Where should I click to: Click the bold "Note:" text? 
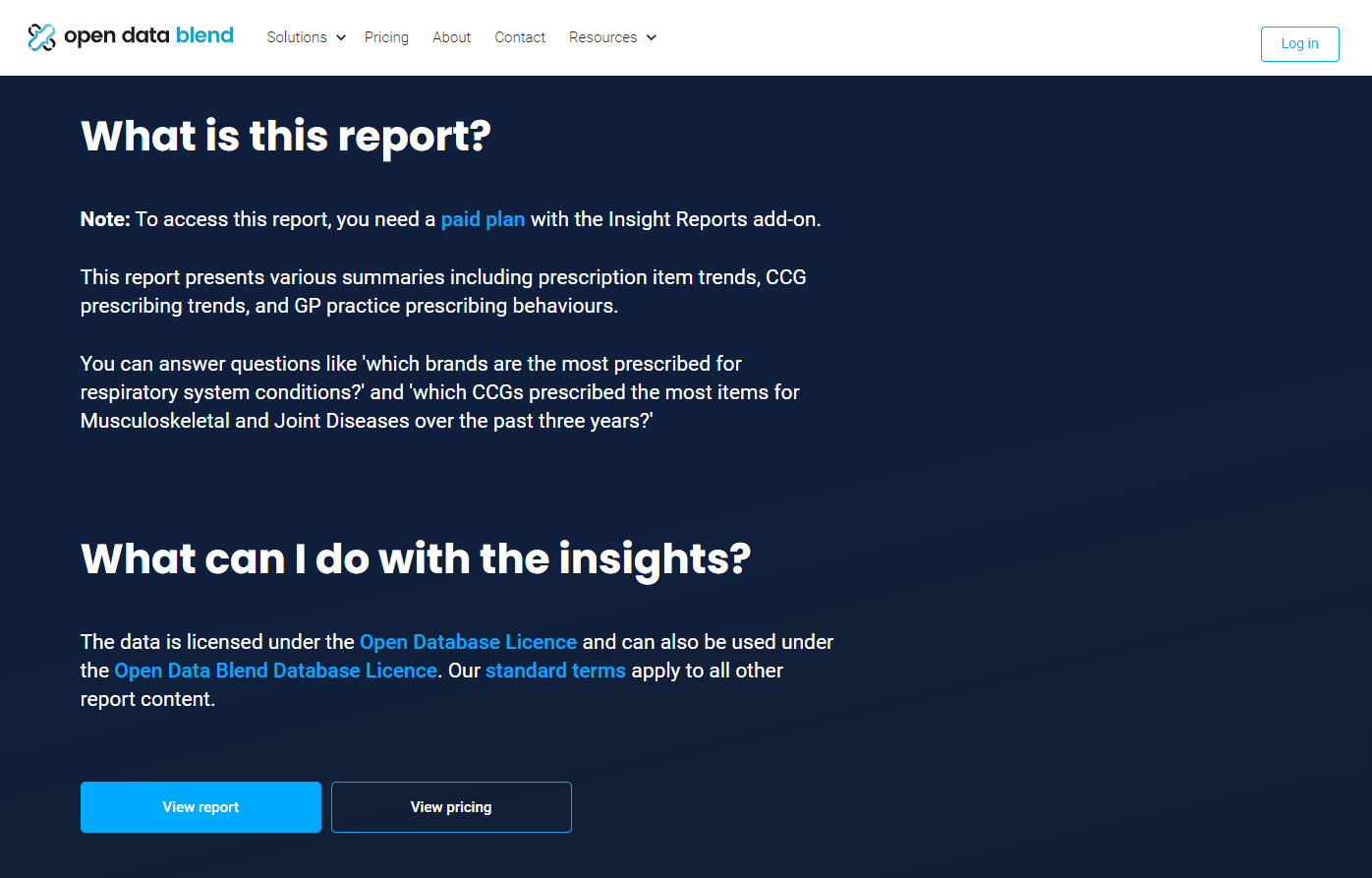click(x=105, y=219)
